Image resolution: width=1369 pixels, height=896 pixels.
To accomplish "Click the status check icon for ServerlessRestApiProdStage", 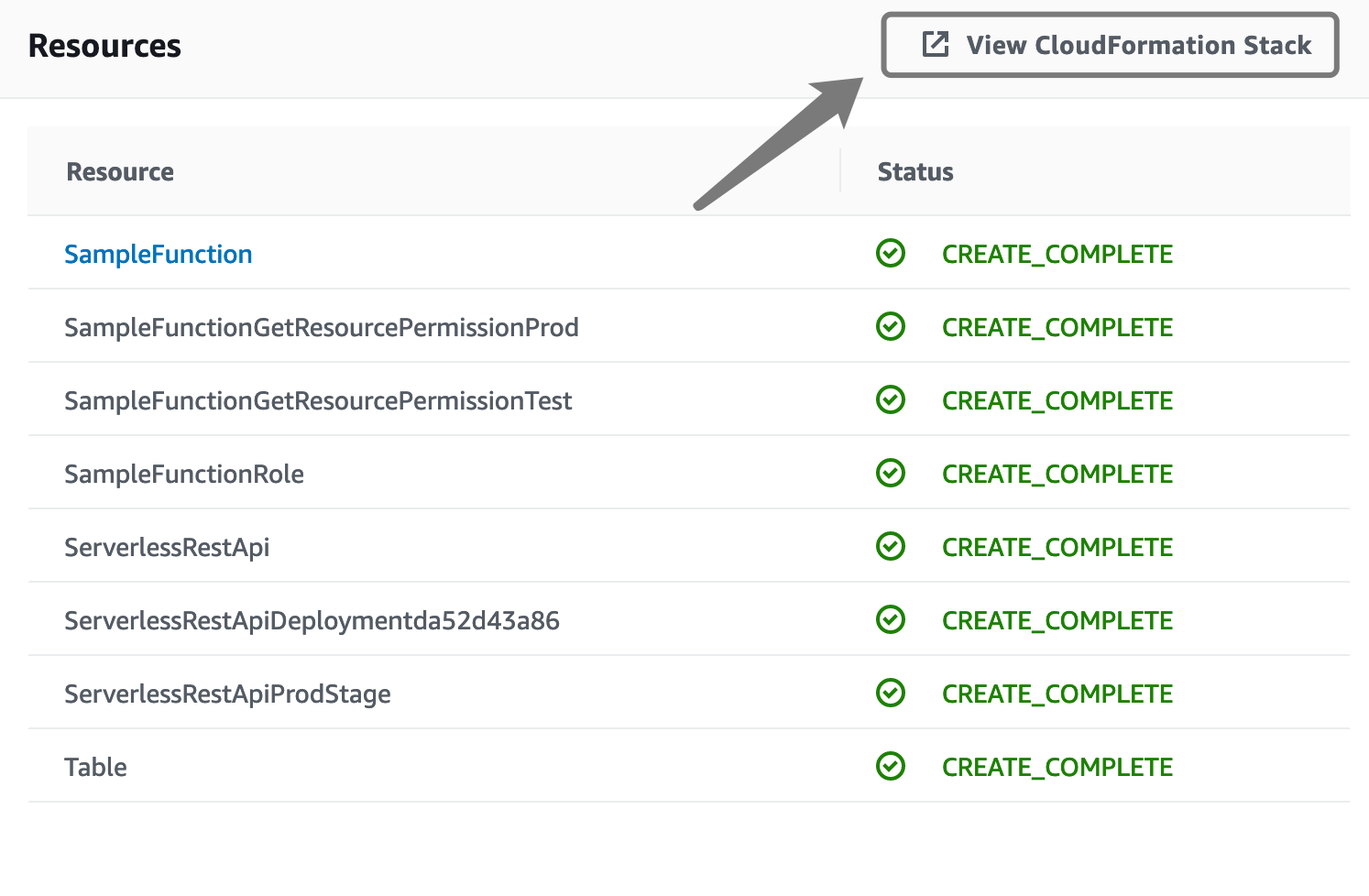I will pos(891,693).
